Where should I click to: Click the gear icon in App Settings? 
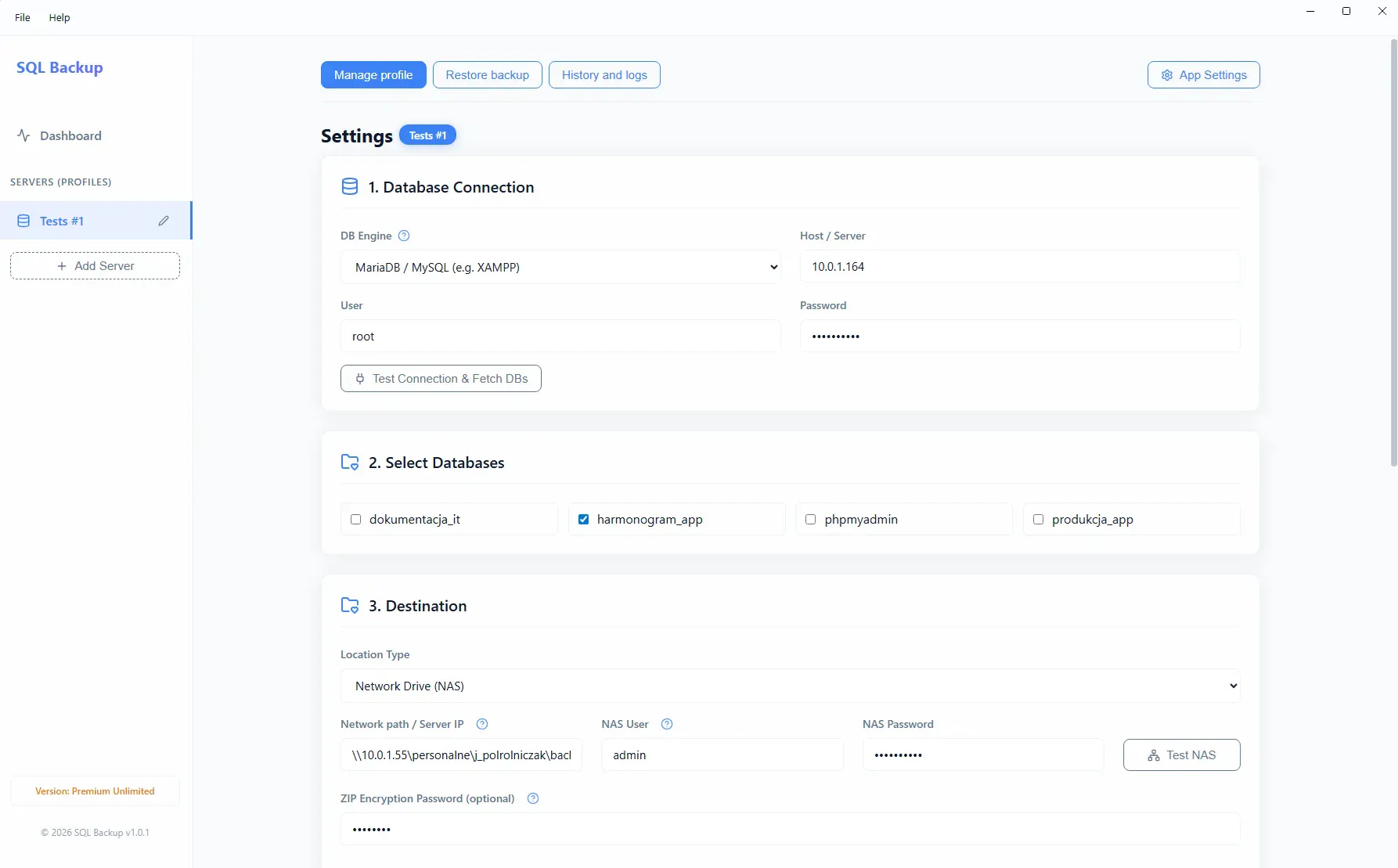(1167, 75)
